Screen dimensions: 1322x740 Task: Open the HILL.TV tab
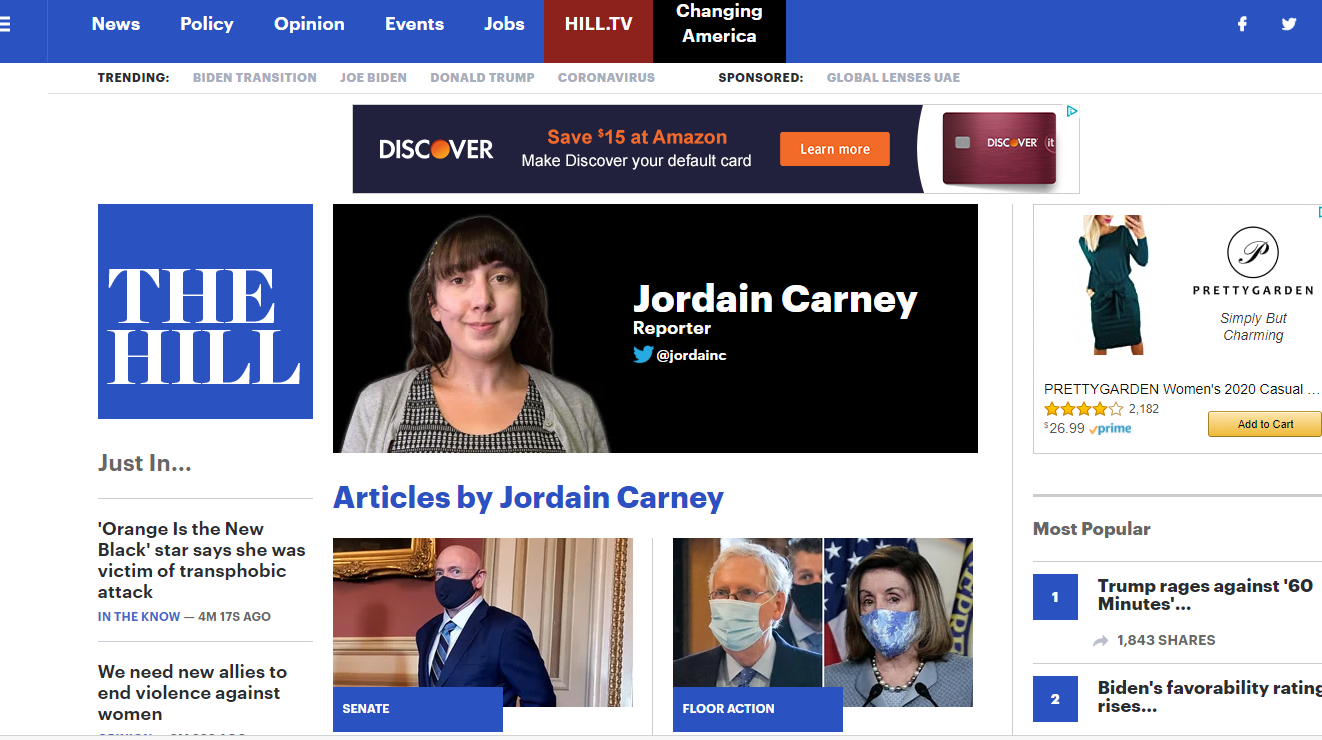tap(598, 31)
